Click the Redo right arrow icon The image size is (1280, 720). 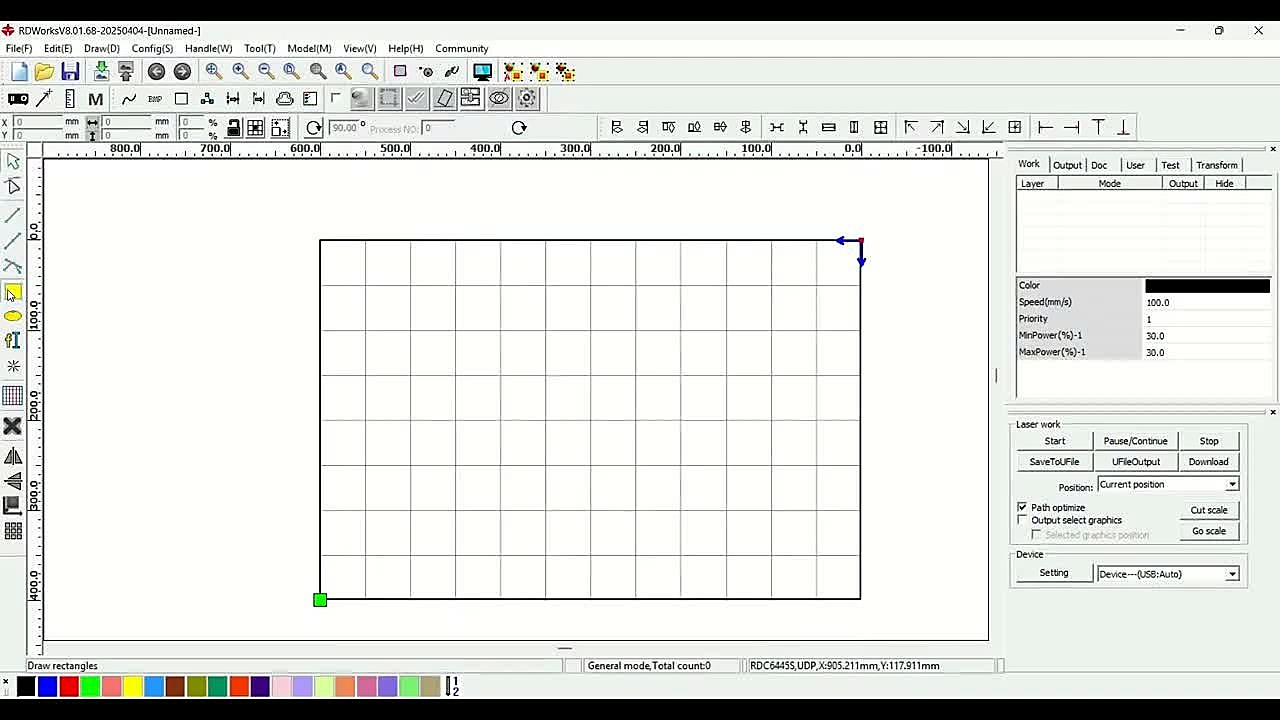click(182, 72)
